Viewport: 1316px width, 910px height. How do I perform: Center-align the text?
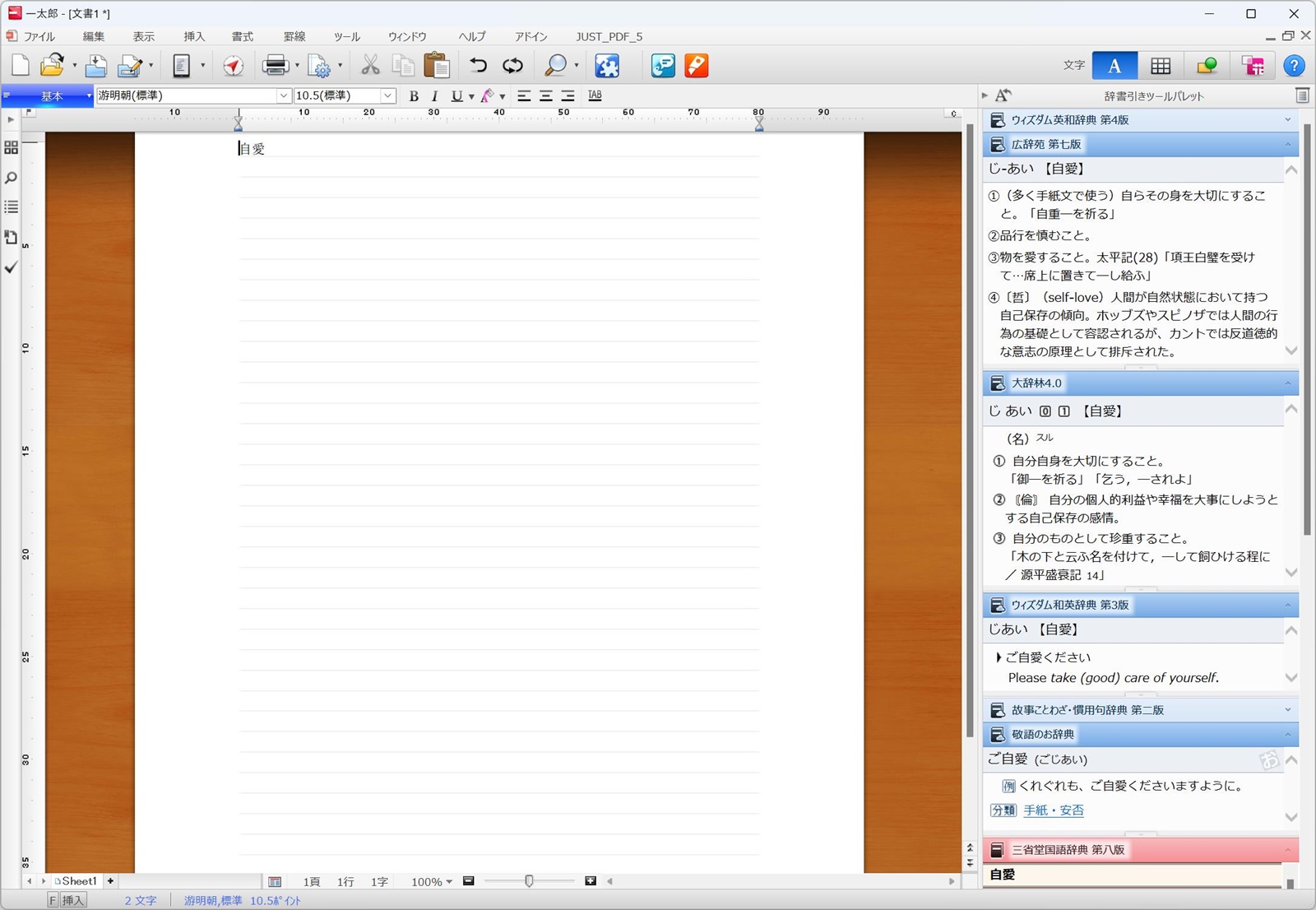(545, 95)
